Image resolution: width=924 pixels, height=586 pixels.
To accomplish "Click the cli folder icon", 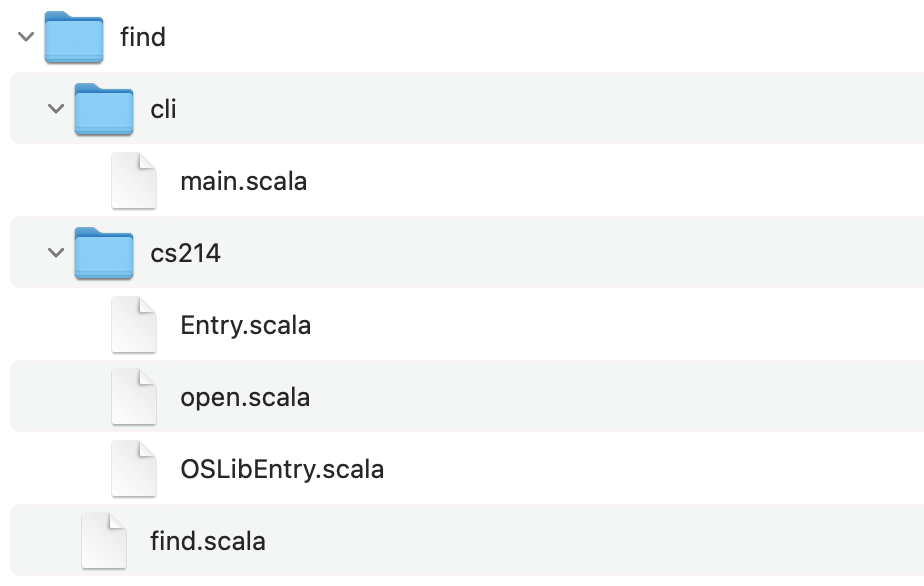I will click(104, 109).
